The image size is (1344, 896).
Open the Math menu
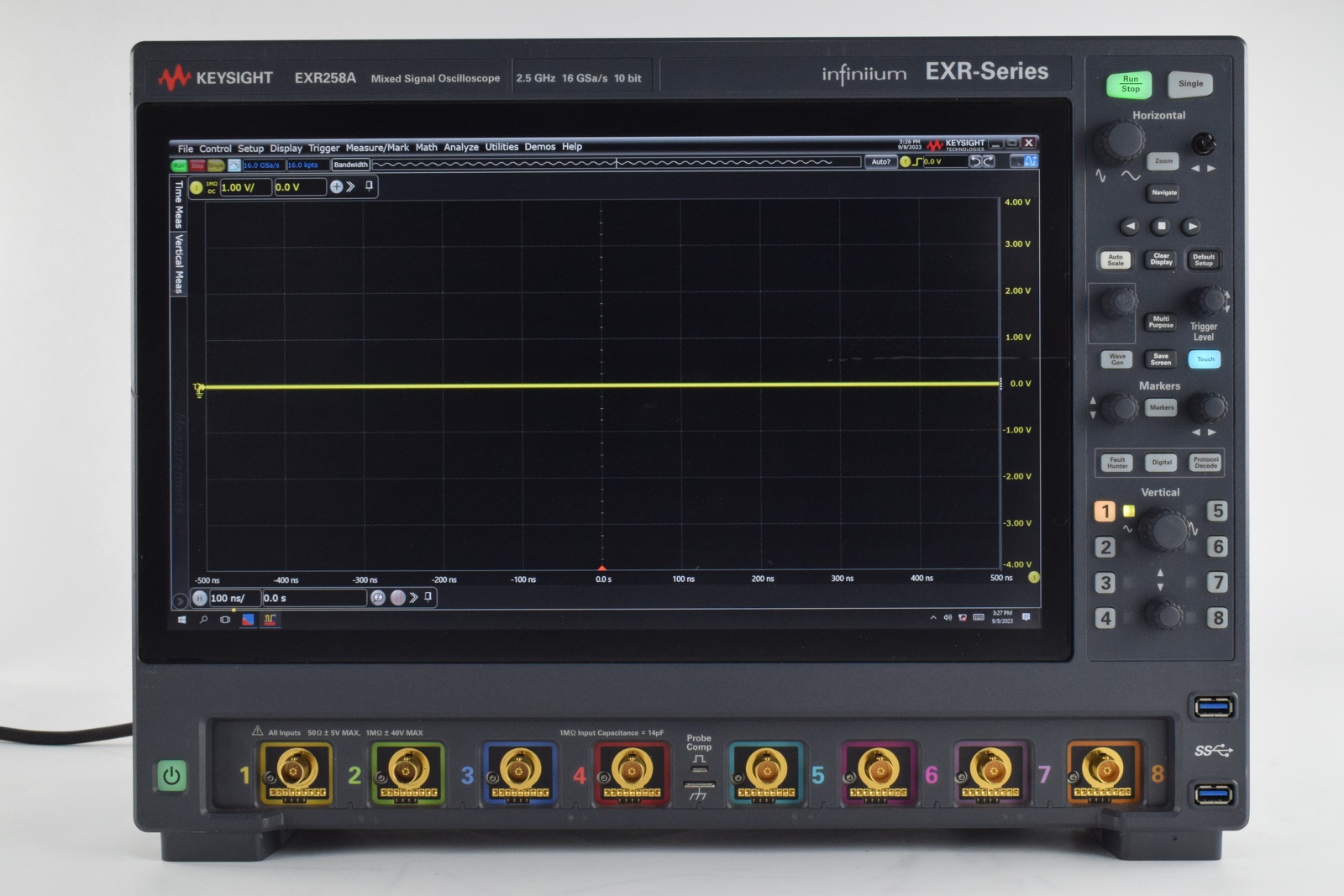click(426, 147)
